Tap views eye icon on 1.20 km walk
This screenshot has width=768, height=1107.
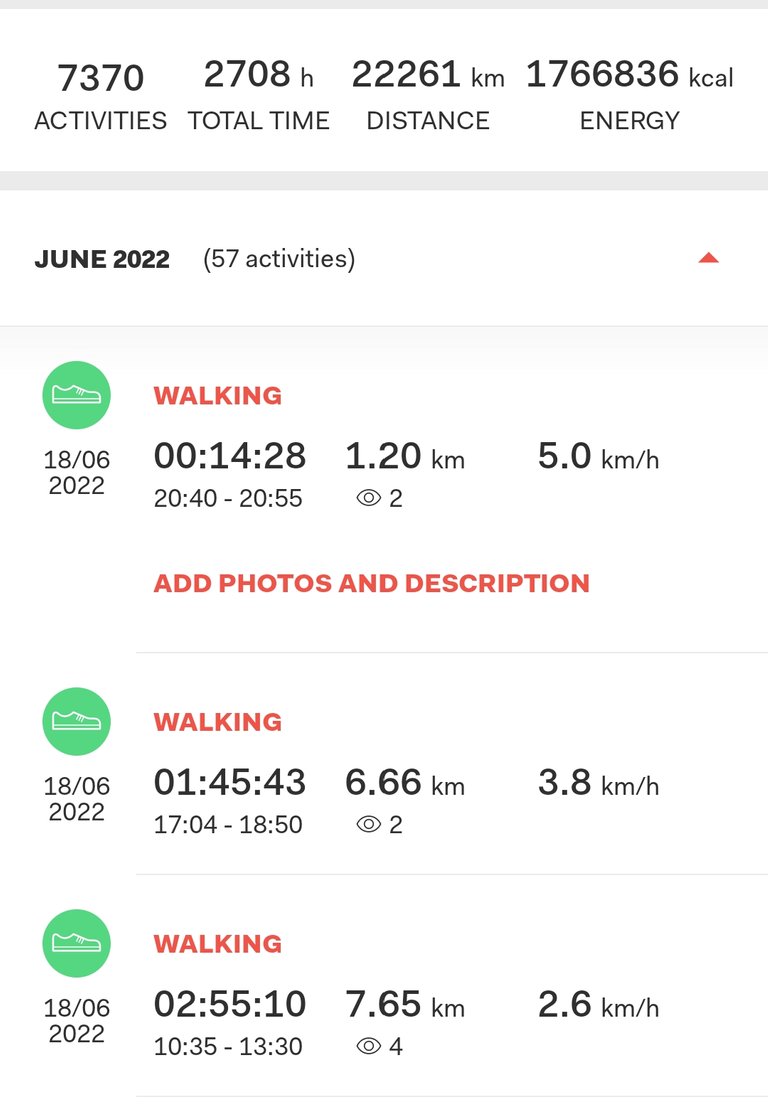(368, 498)
